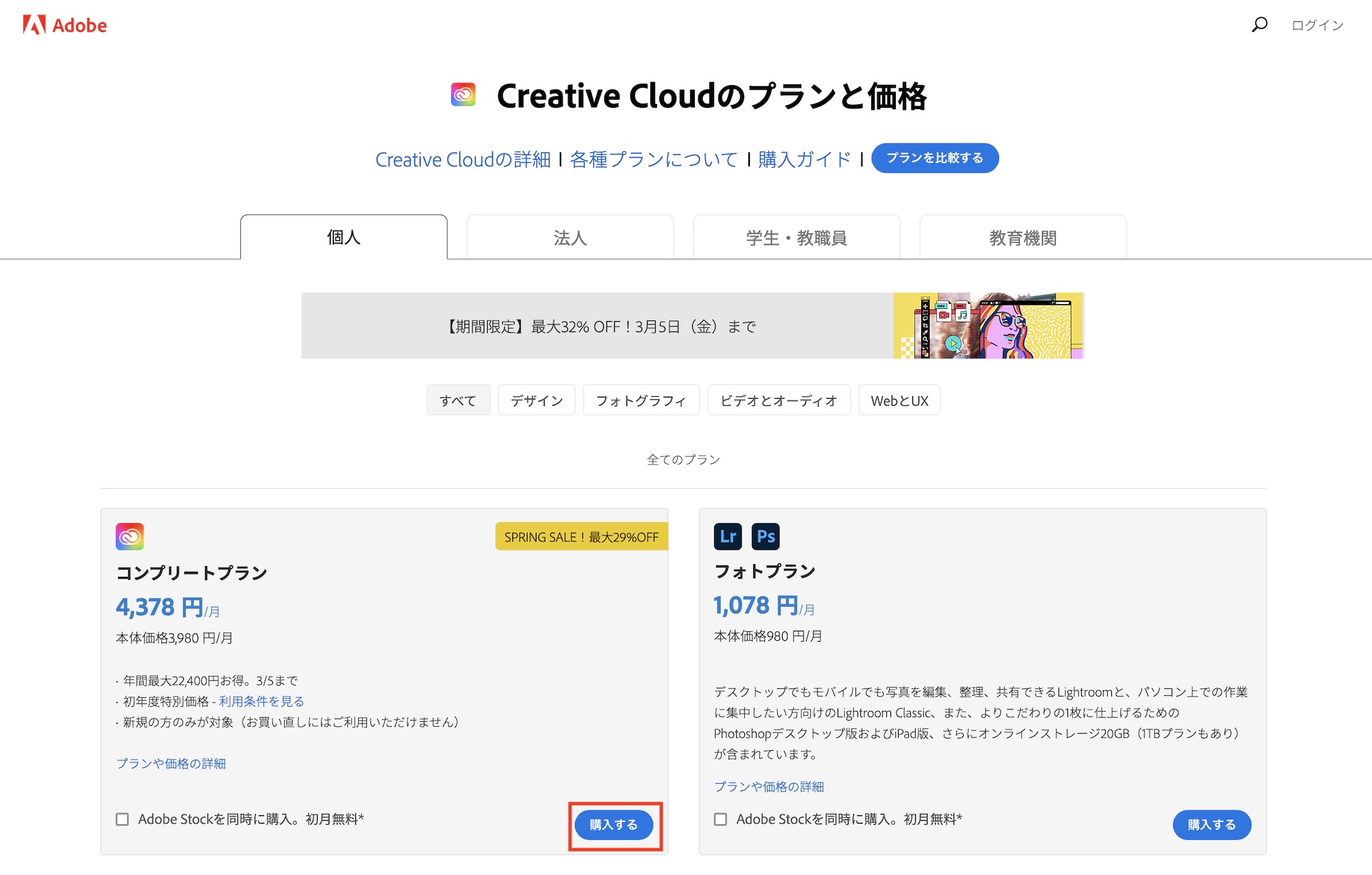
Task: Click the Creative Cloud icon beside the page title
Action: [463, 95]
